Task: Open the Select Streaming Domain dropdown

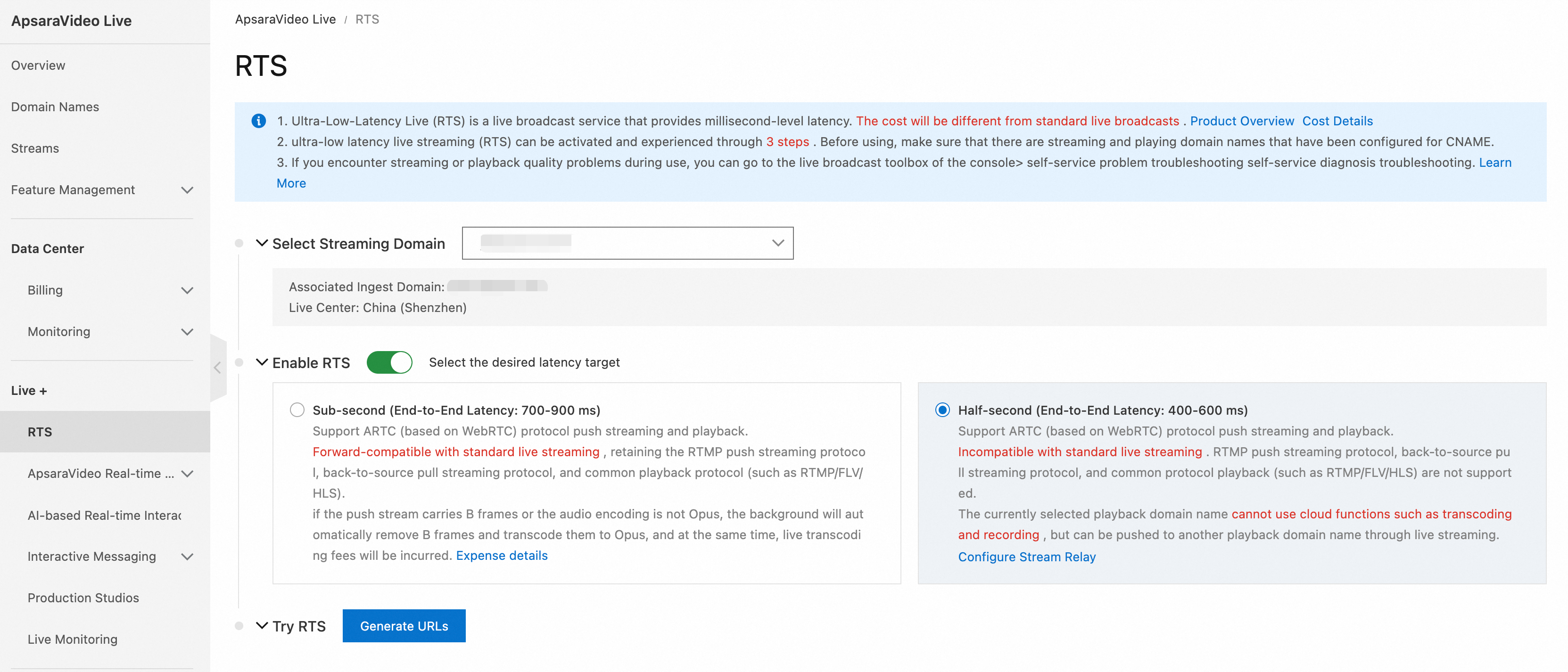Action: pos(627,243)
